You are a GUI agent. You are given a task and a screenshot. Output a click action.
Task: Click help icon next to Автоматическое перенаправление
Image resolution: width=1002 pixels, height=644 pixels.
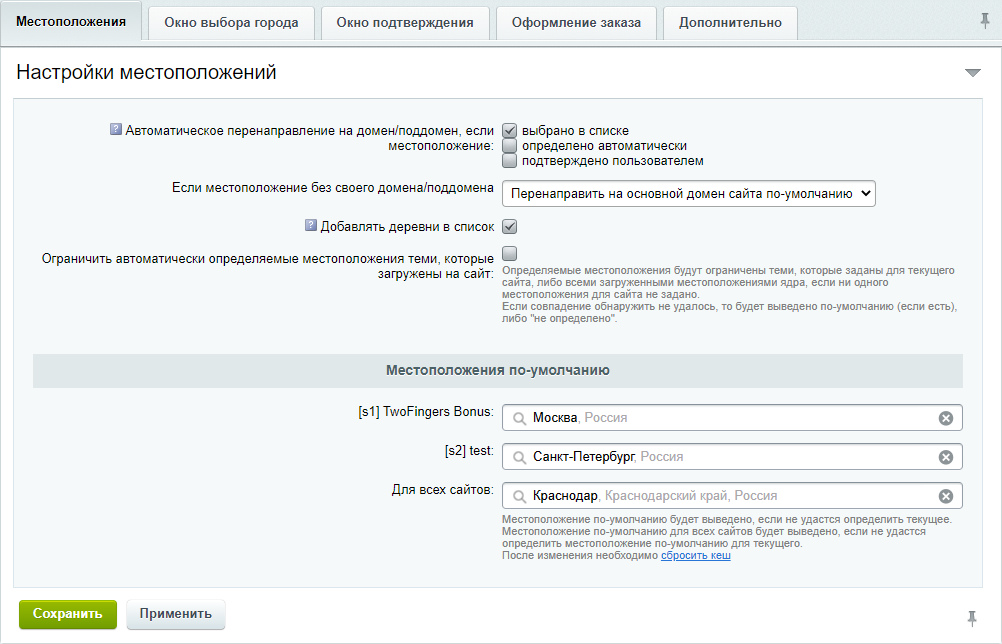point(115,130)
